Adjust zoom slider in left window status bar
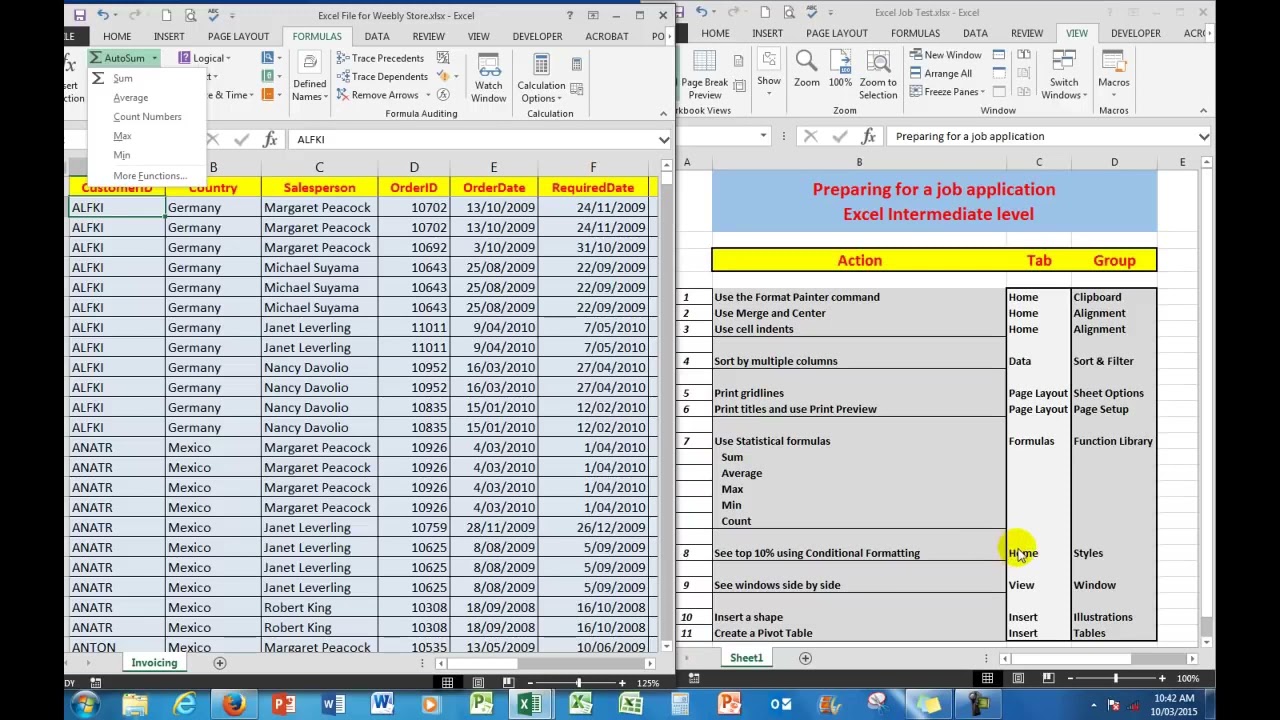1280x720 pixels. pos(578,683)
